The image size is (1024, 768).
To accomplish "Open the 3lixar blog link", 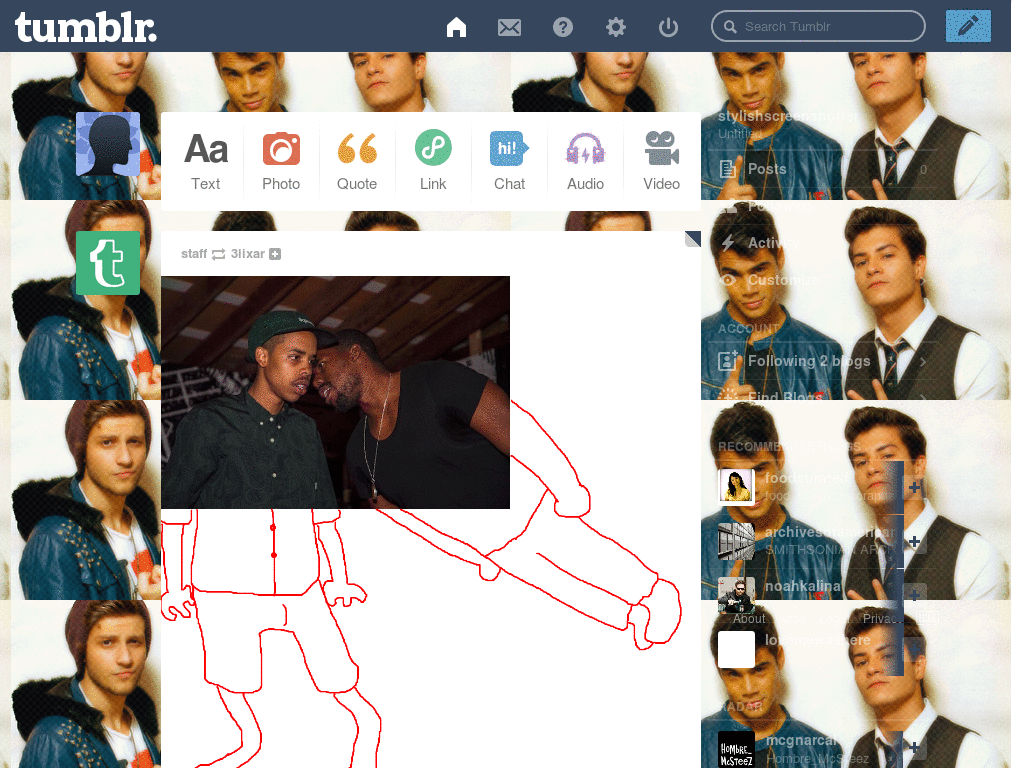I will [248, 253].
